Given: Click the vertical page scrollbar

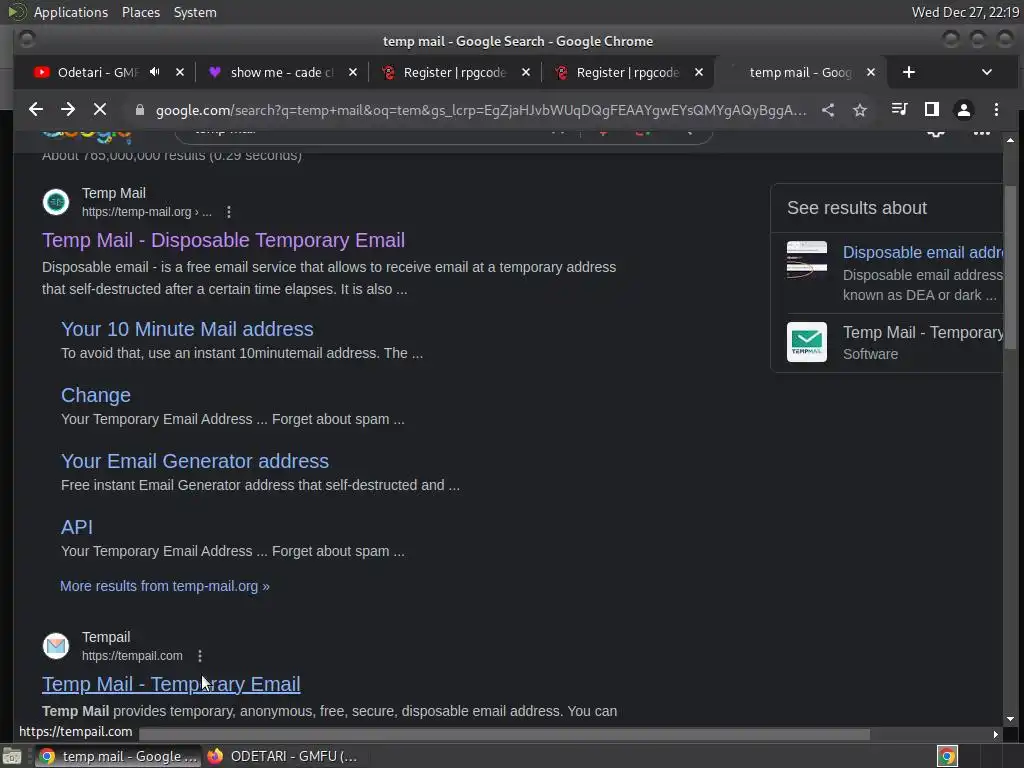Looking at the screenshot, I should click(x=1010, y=268).
